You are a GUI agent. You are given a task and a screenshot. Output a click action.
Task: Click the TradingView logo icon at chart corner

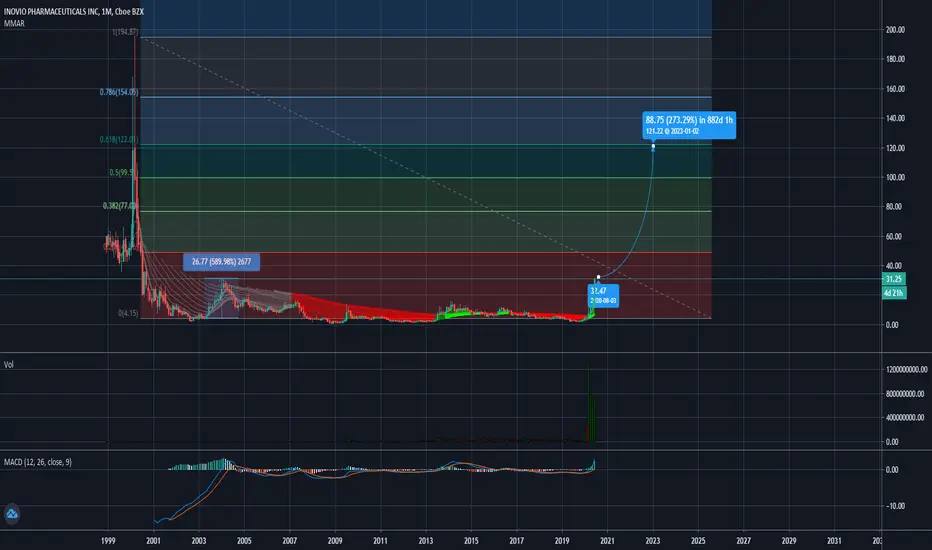pyautogui.click(x=12, y=514)
